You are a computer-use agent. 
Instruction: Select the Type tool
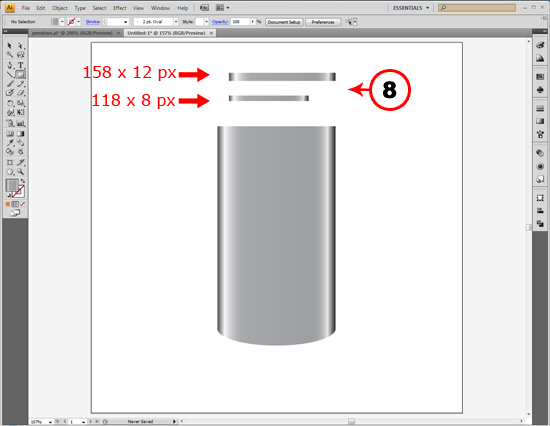pyautogui.click(x=21, y=65)
